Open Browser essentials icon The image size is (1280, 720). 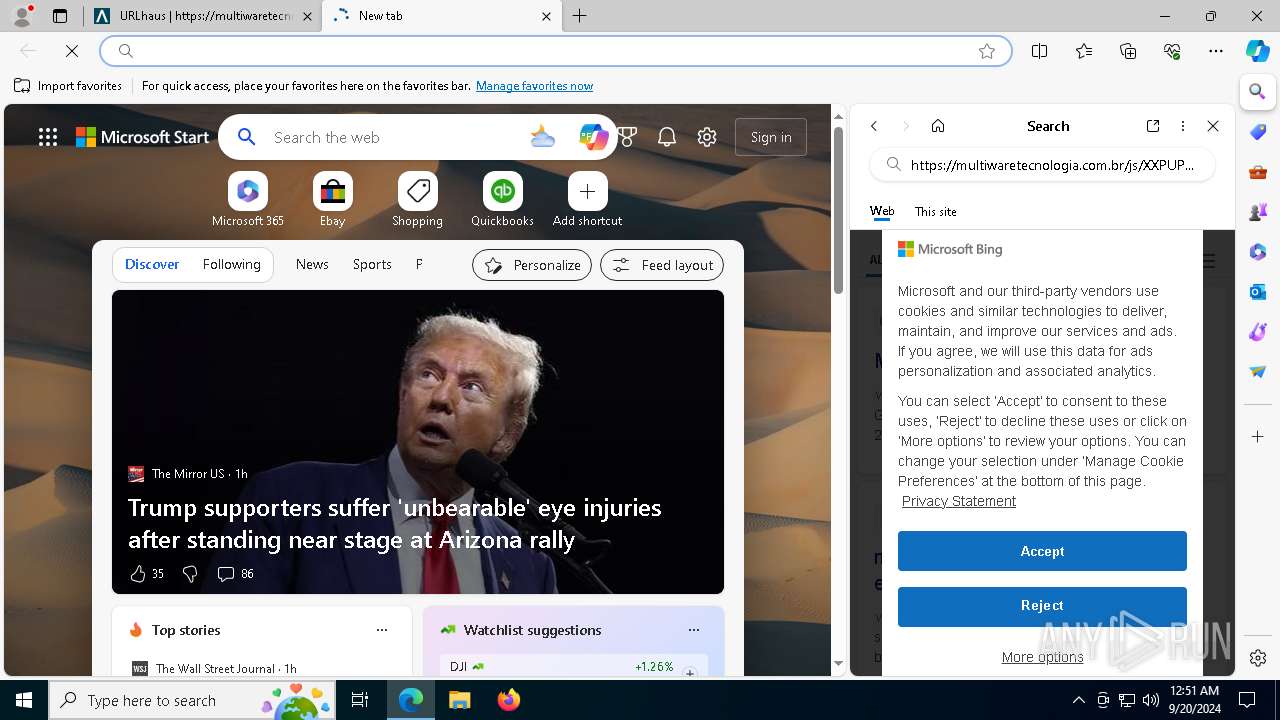point(1172,51)
